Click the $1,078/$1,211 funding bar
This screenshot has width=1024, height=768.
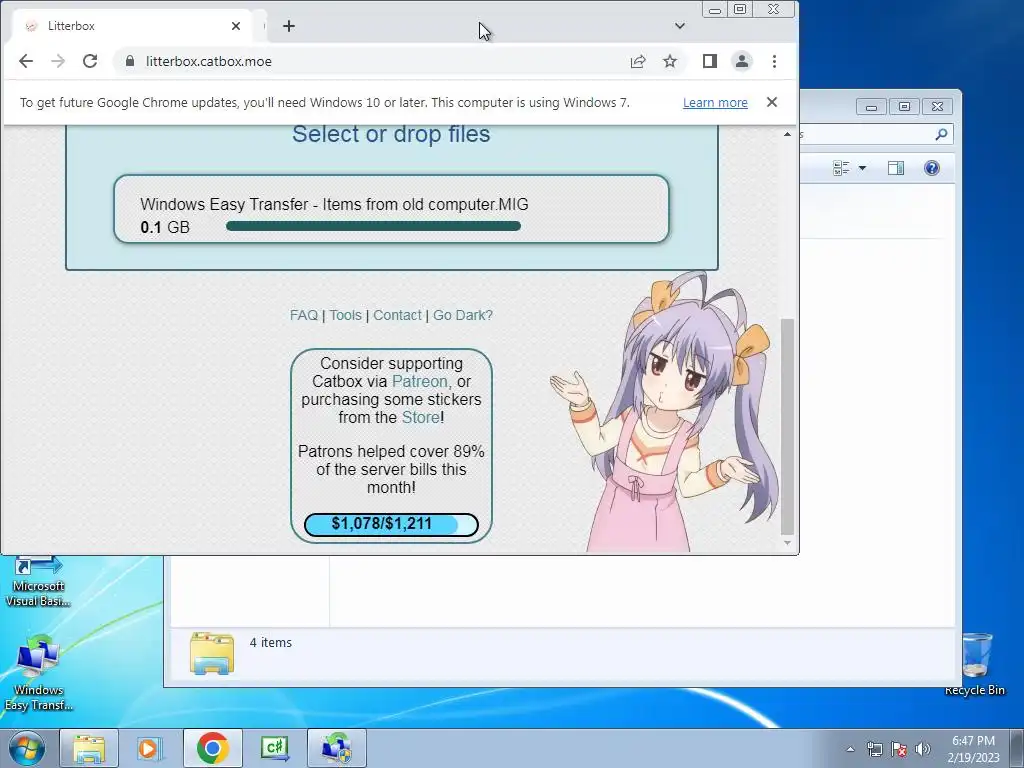point(391,524)
